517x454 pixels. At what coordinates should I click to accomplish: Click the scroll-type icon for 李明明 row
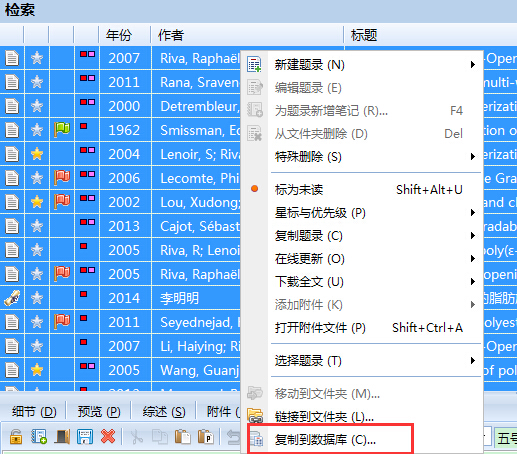[x=12, y=298]
